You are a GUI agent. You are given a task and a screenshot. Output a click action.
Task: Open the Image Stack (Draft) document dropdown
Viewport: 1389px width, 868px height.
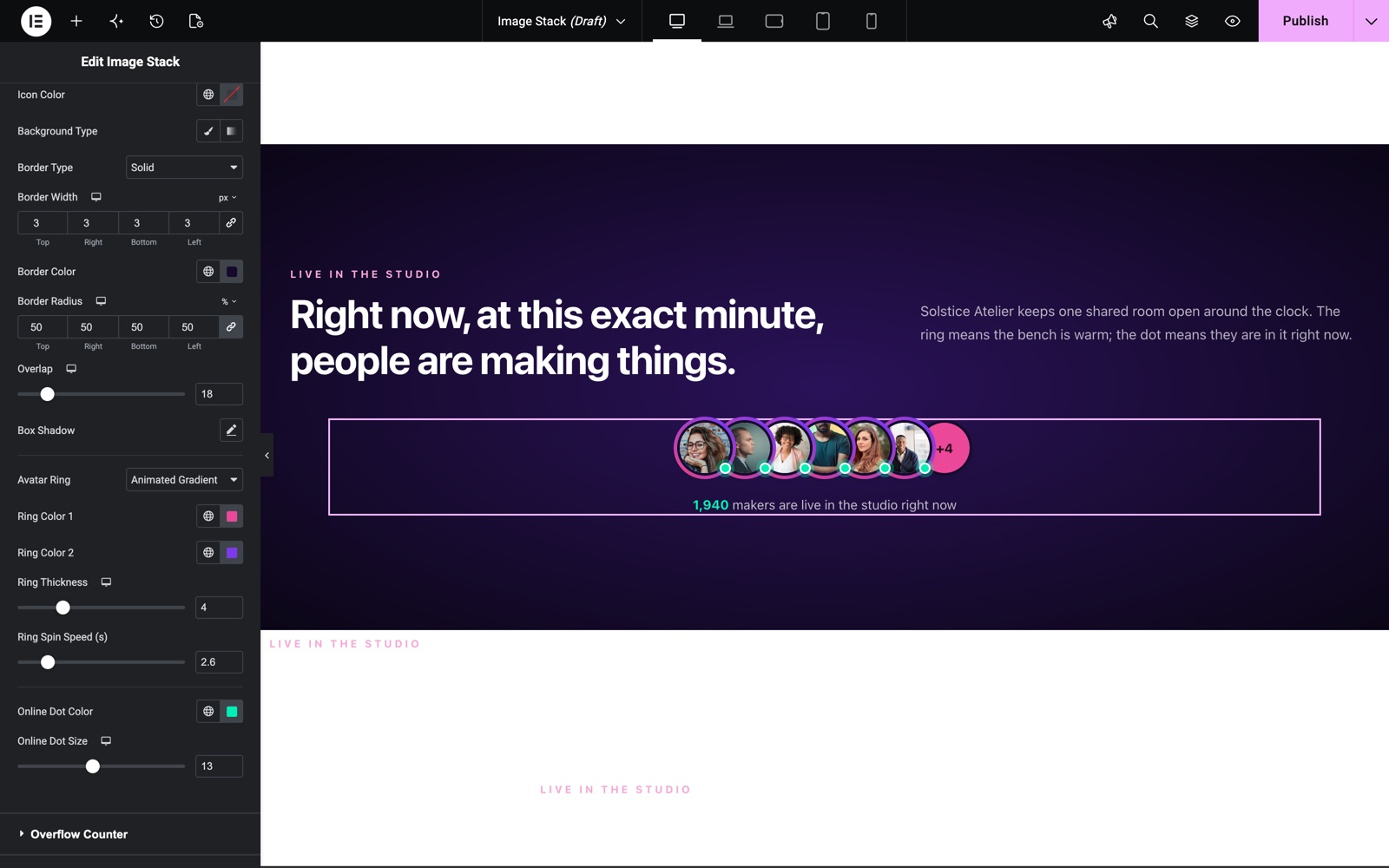coord(562,21)
